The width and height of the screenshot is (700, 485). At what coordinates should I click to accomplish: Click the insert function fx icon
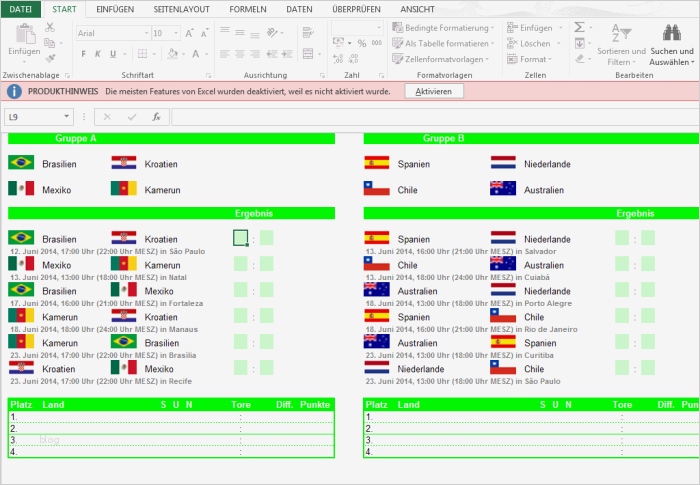point(156,117)
